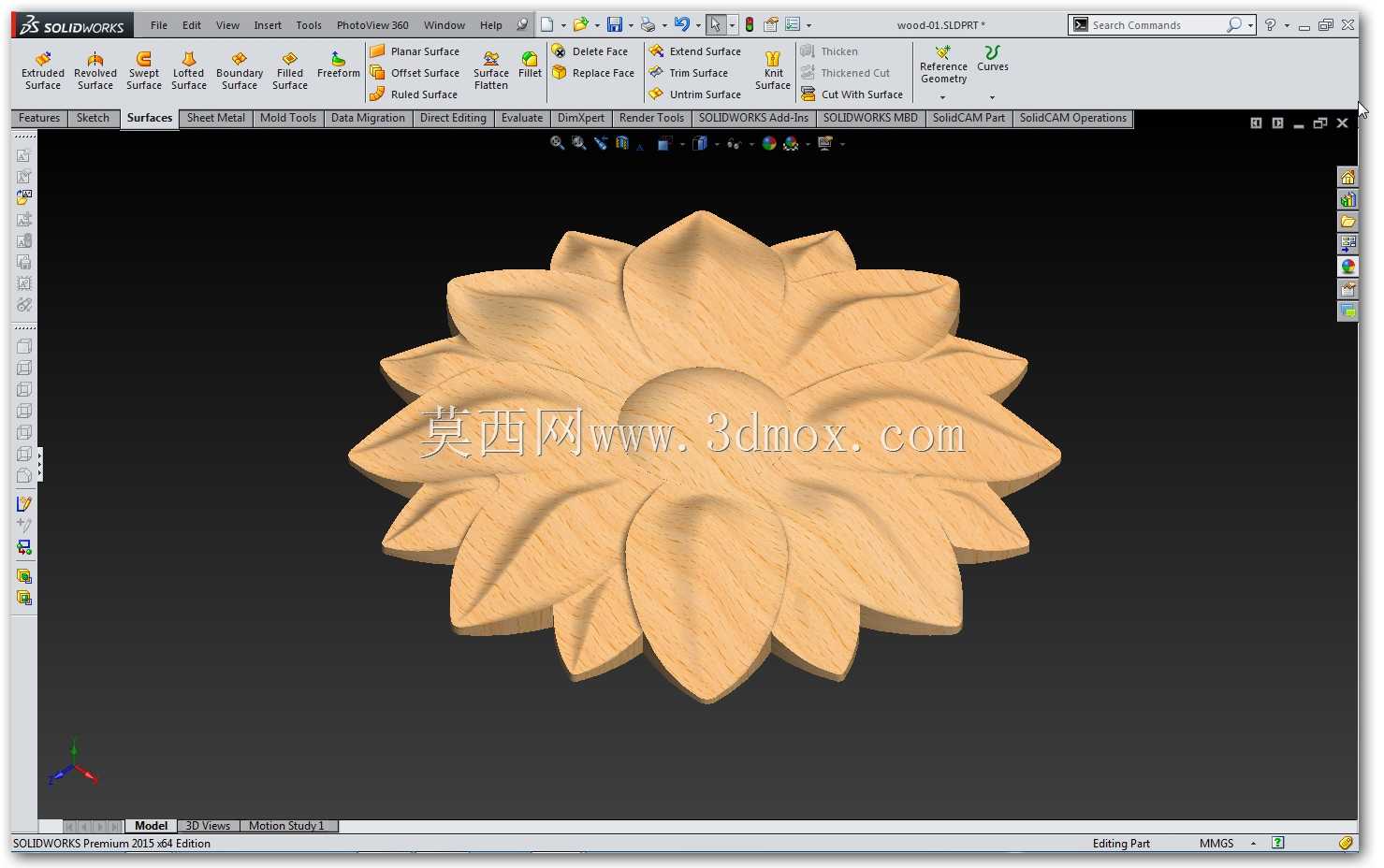
Task: Open the Curves tool
Action: click(993, 59)
